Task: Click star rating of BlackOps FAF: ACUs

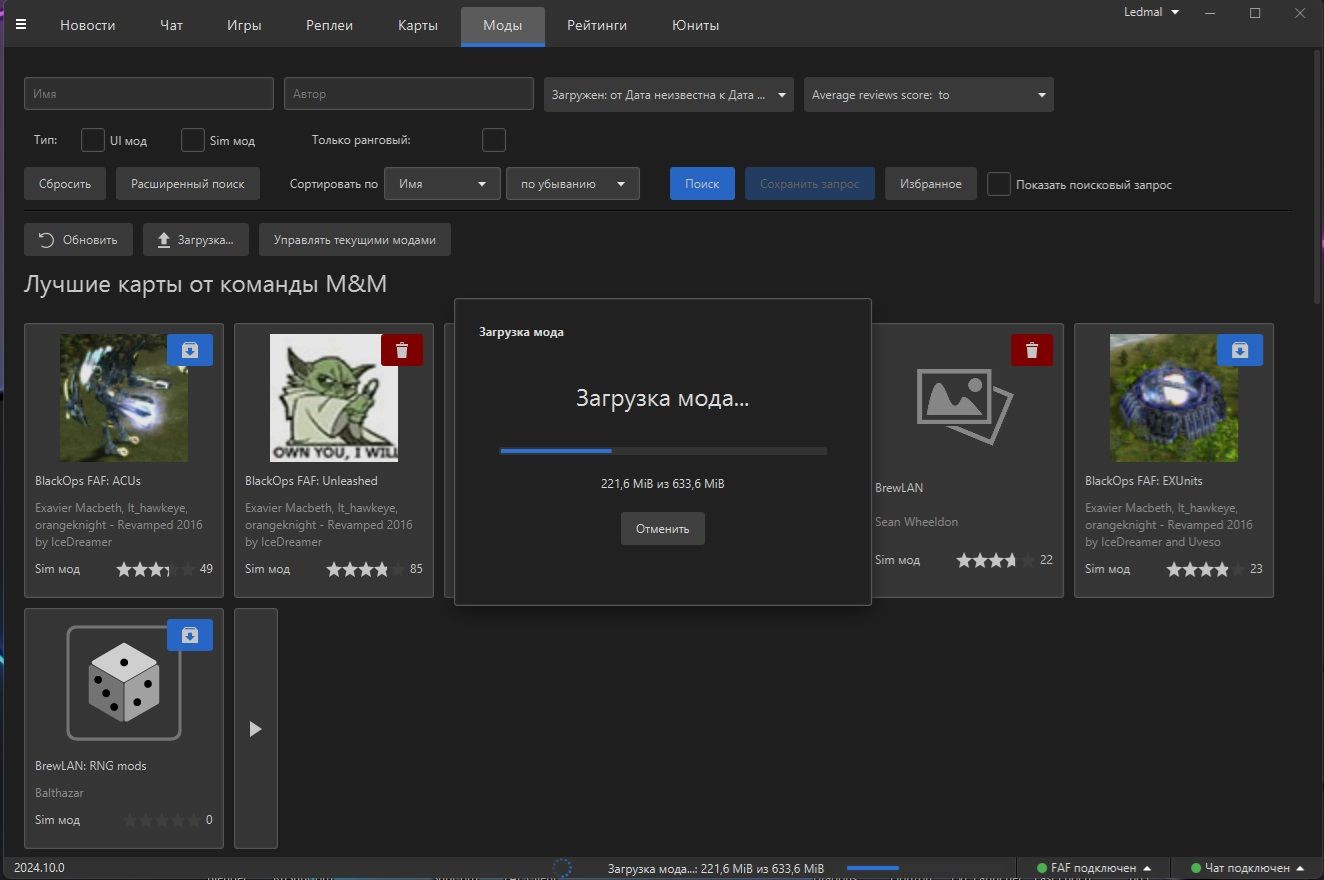Action: (x=156, y=569)
